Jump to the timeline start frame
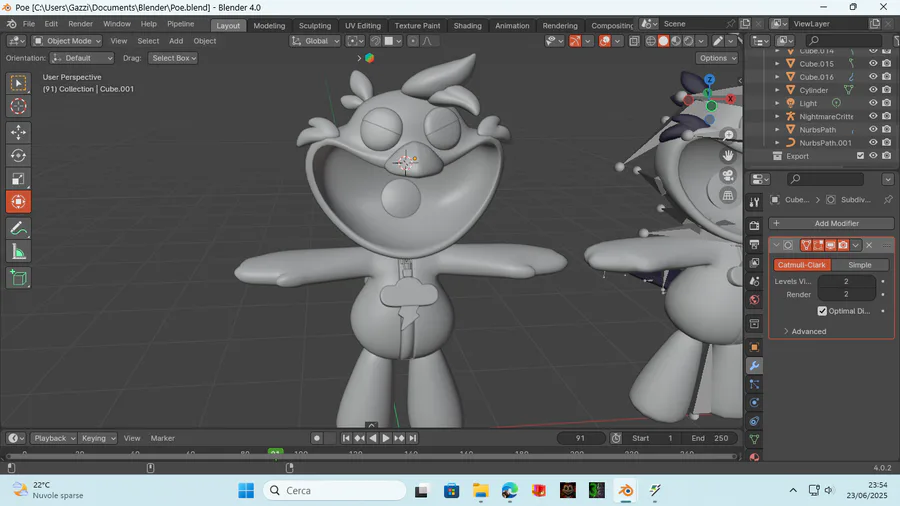The image size is (900, 506). point(346,438)
